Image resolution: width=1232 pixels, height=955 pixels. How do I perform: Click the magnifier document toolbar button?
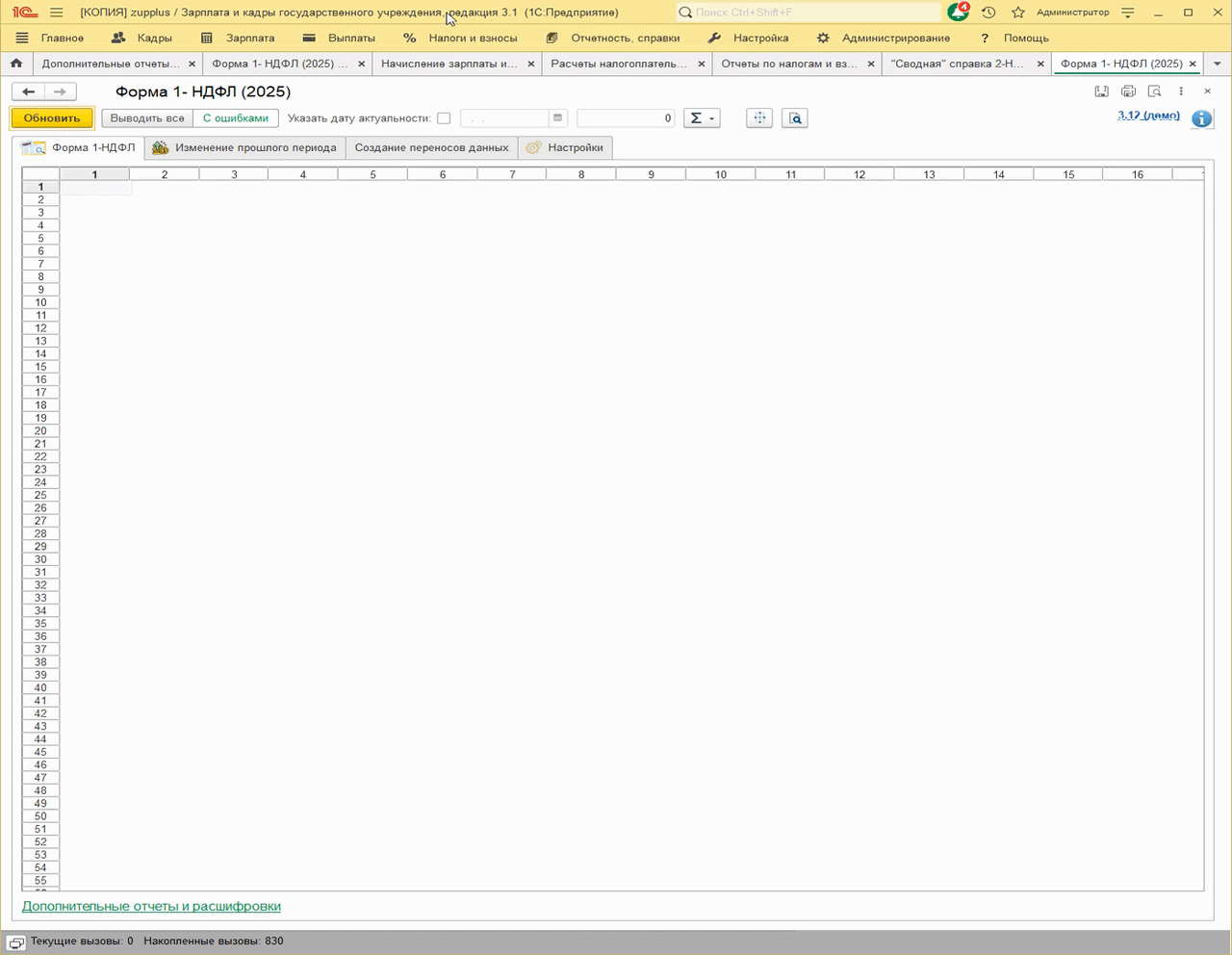point(794,118)
